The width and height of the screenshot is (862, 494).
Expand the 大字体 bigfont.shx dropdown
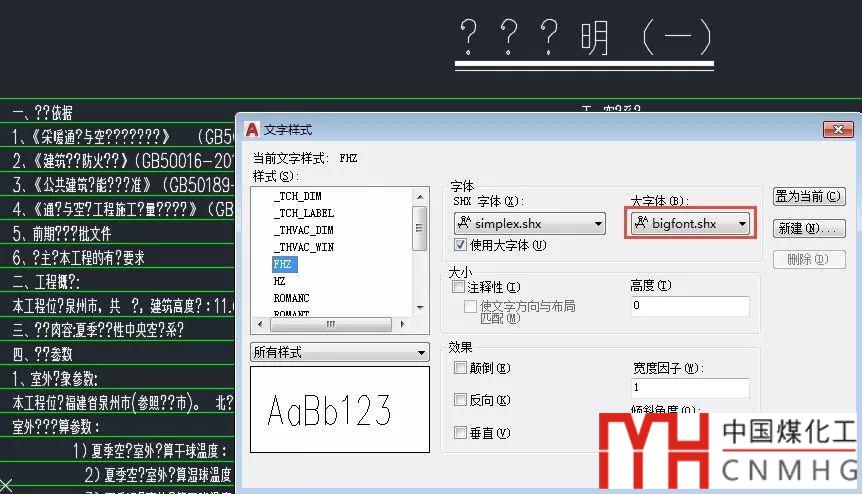tap(743, 224)
